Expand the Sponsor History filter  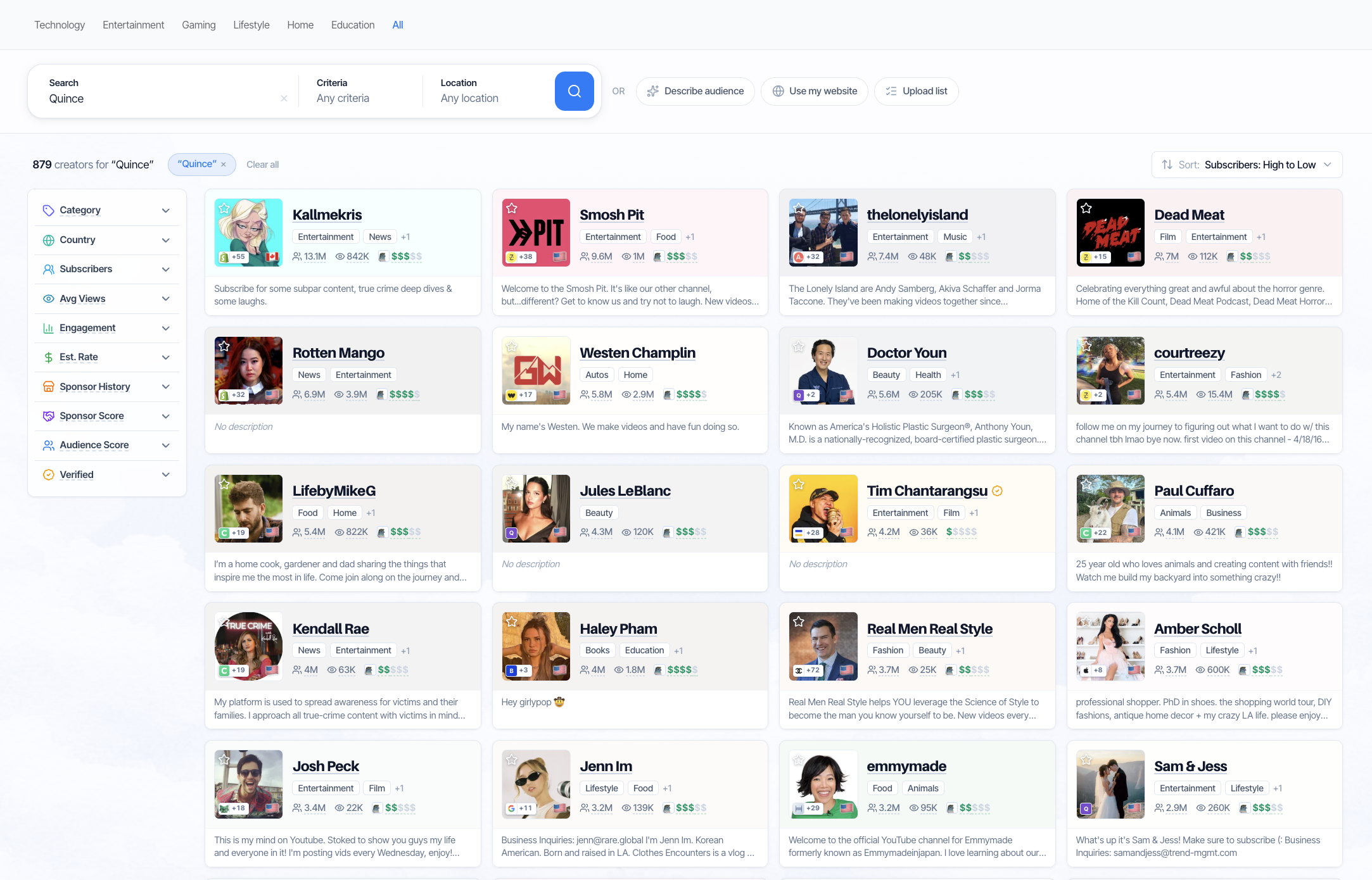[x=107, y=387]
